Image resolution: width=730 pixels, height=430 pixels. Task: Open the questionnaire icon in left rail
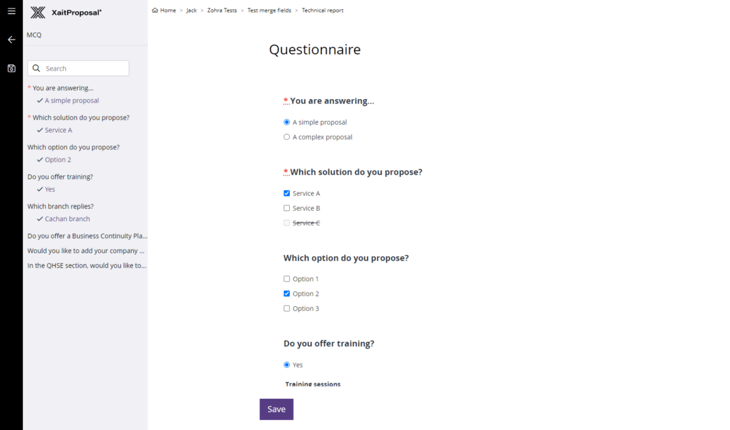point(12,68)
